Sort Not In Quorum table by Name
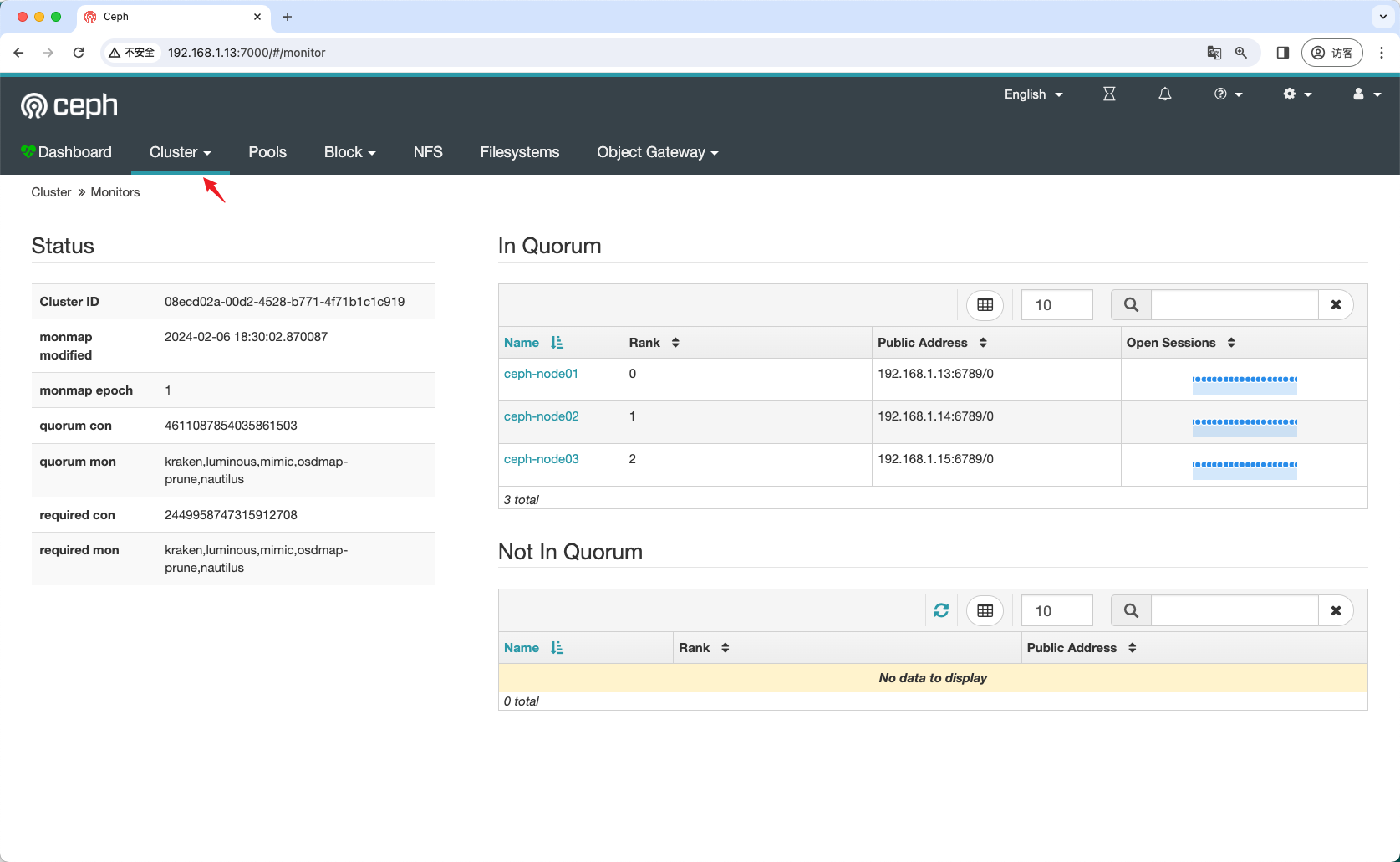The height and width of the screenshot is (862, 1400). 533,648
